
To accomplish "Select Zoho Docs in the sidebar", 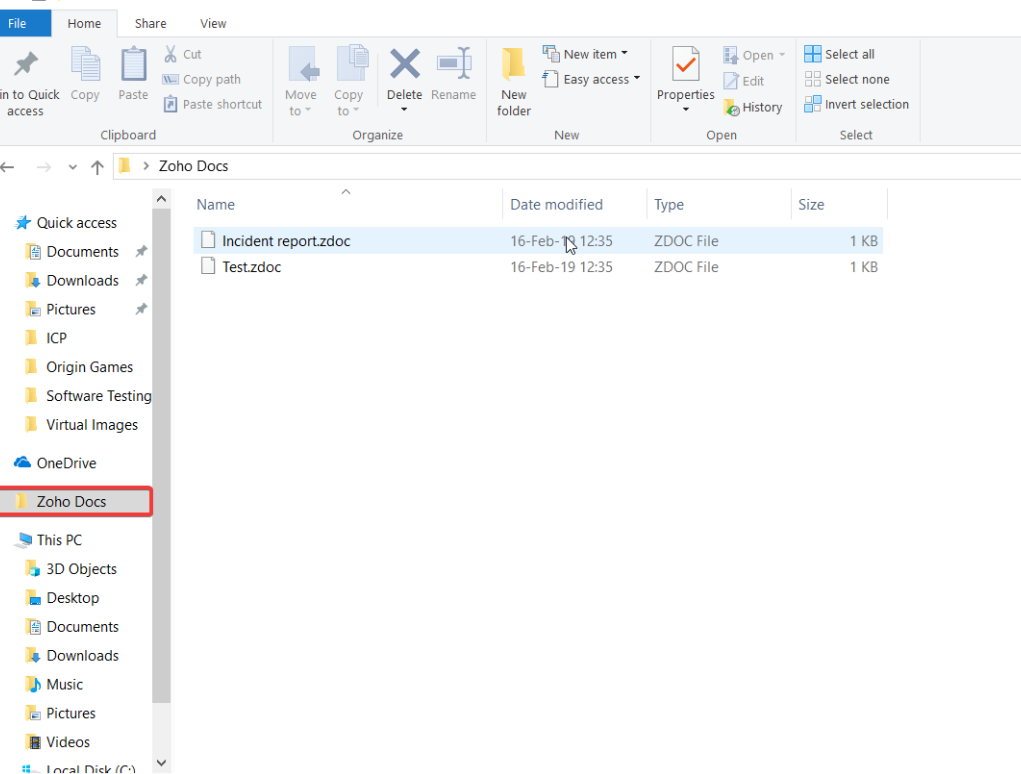I will [76, 501].
